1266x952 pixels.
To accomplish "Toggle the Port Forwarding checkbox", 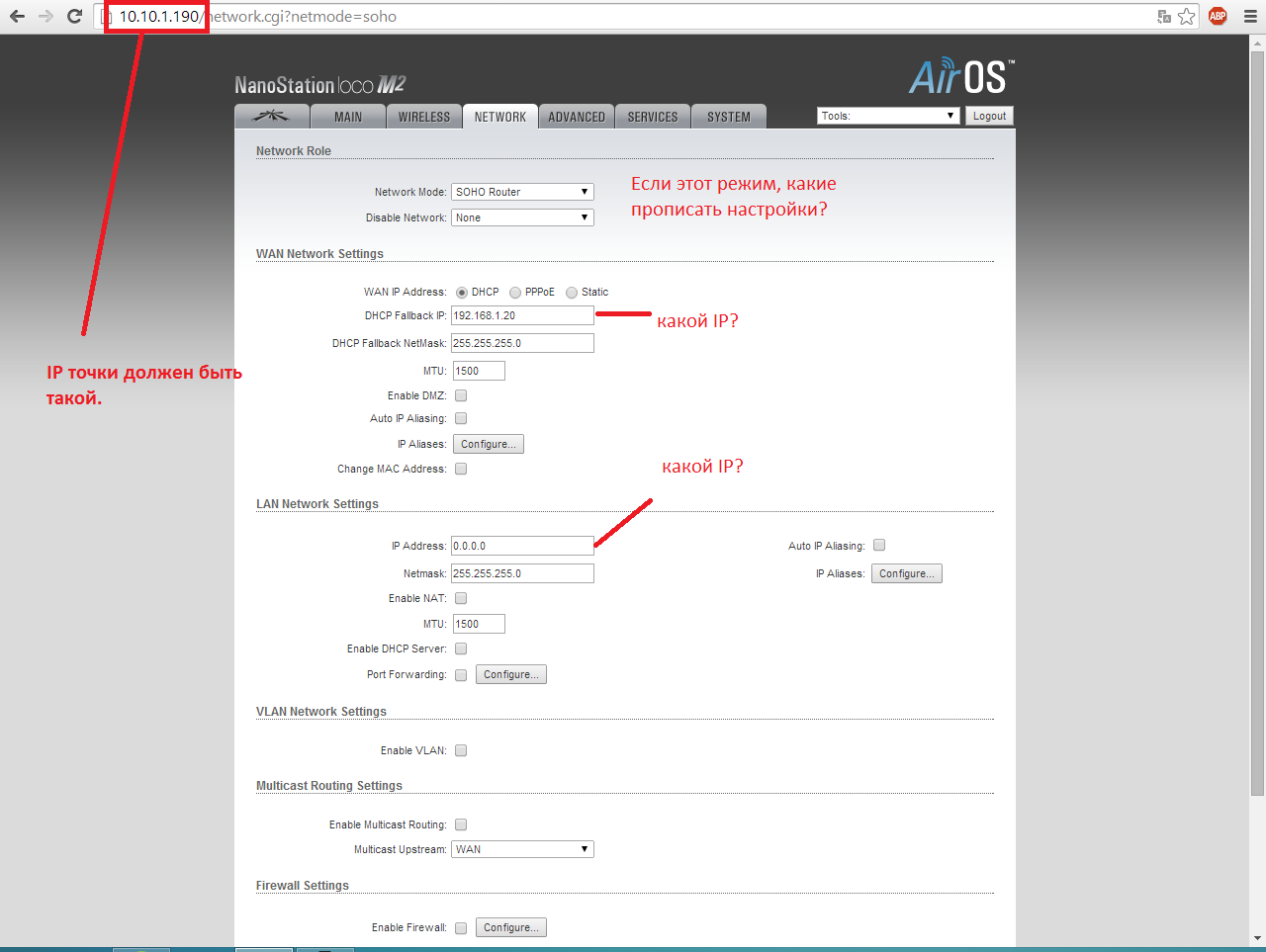I will click(x=461, y=675).
